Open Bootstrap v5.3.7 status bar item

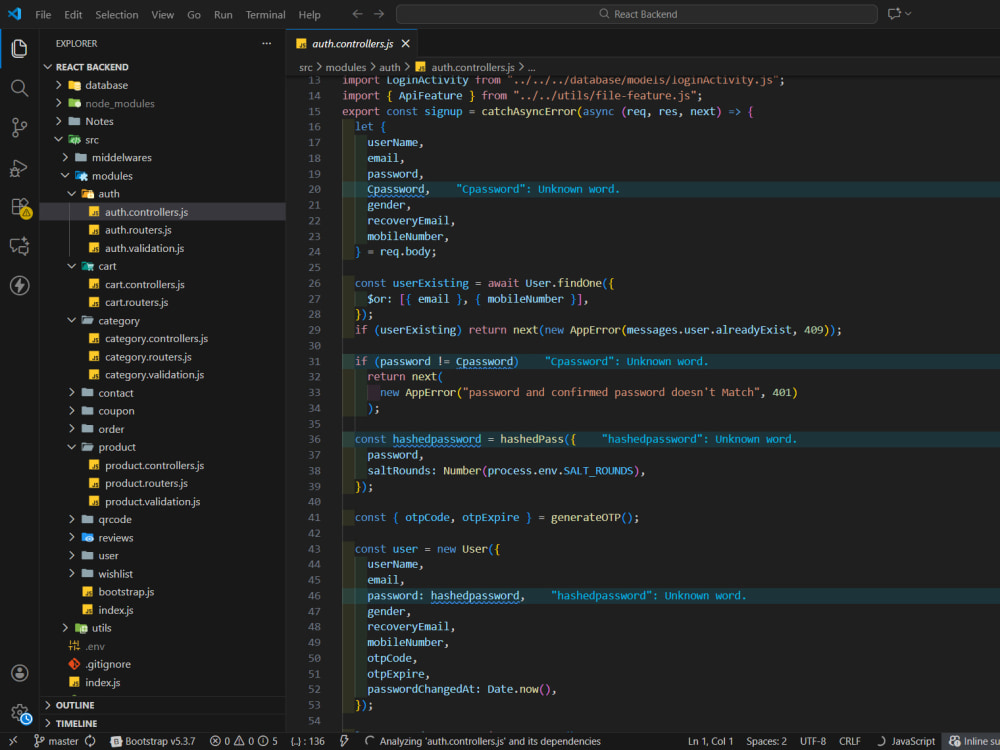153,741
